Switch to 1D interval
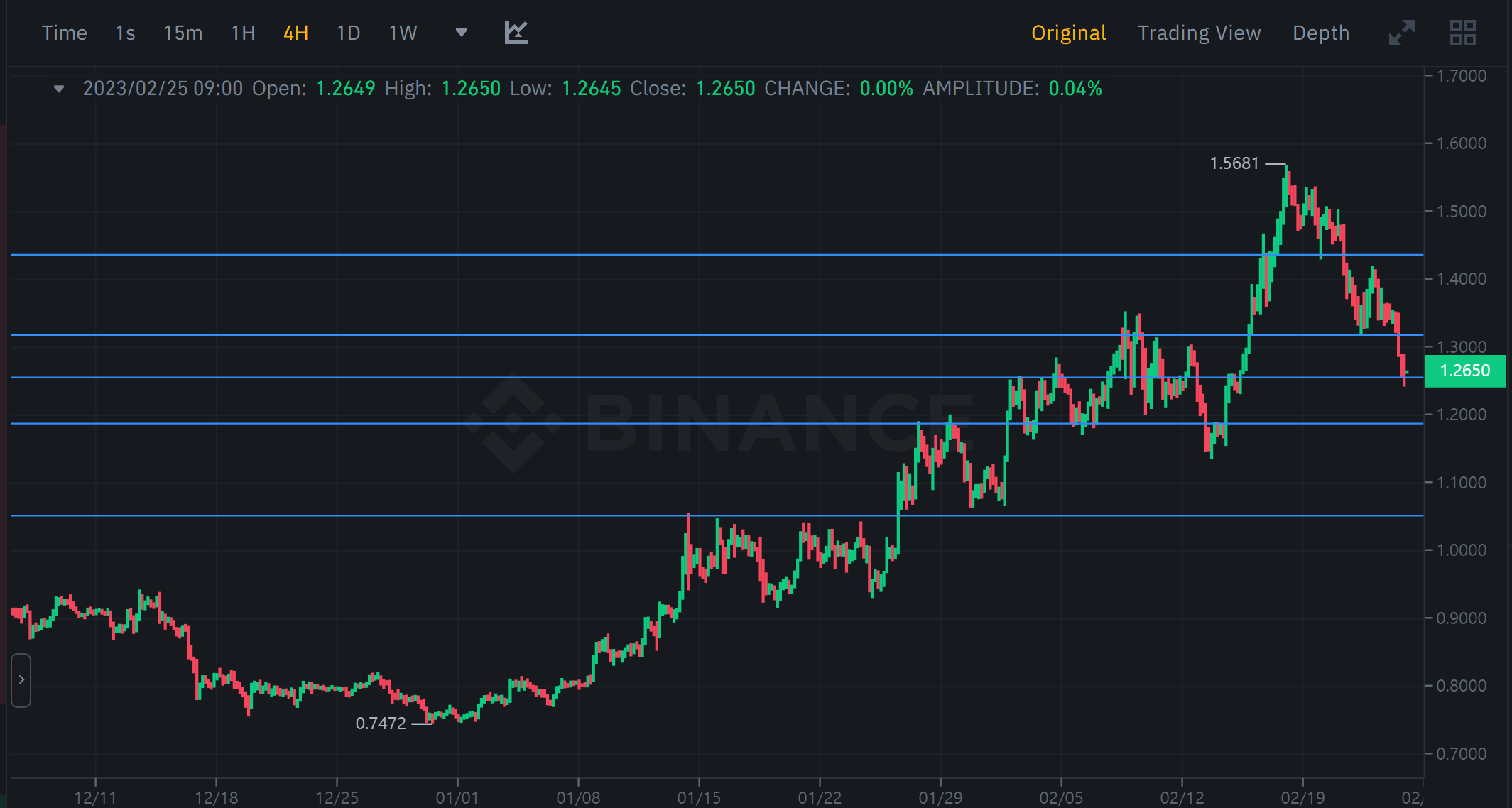 (348, 33)
